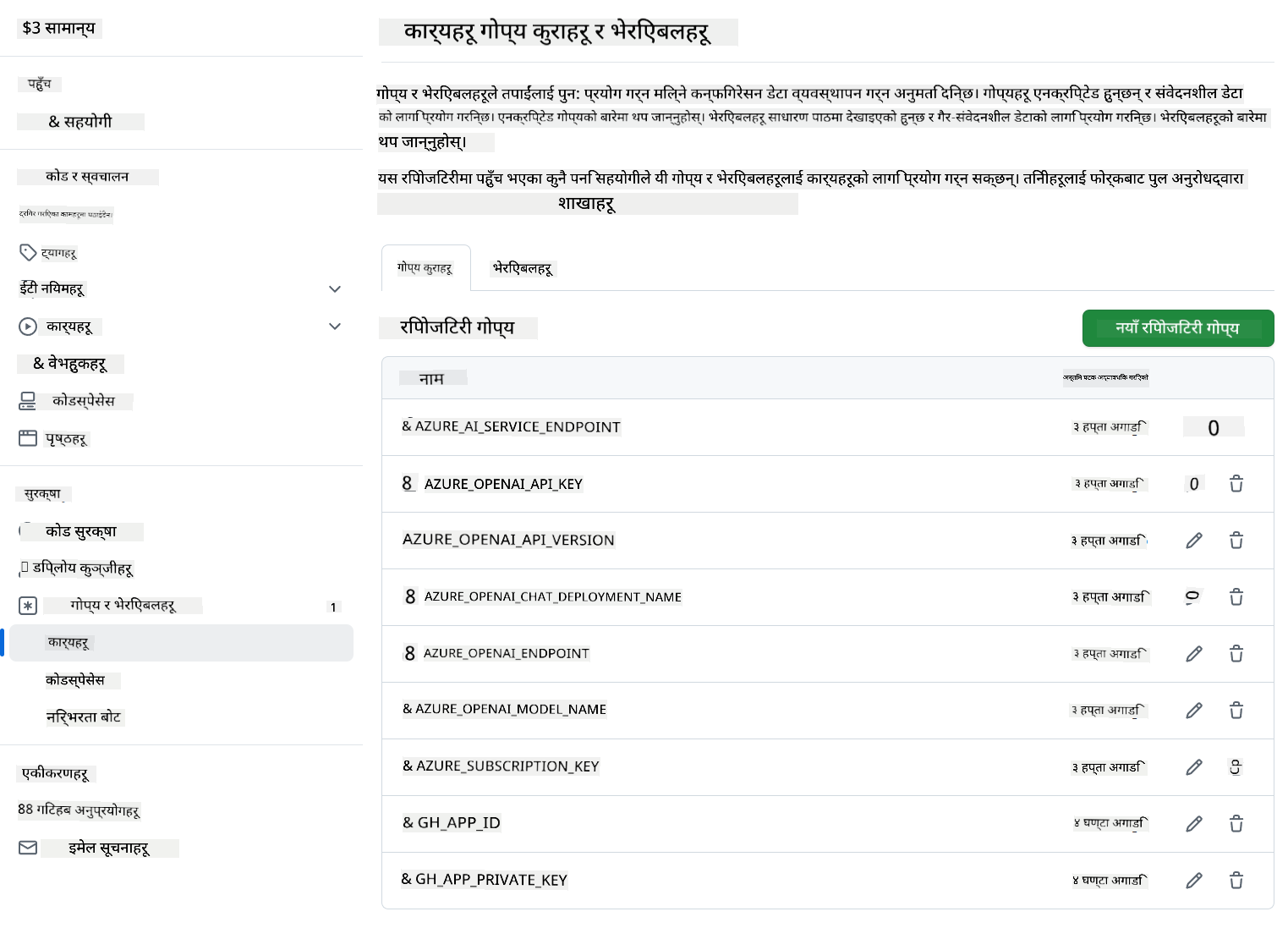Screen dimensions: 1288x928
Task: Switch to the भेरिएबलहरू tab
Action: tap(523, 269)
